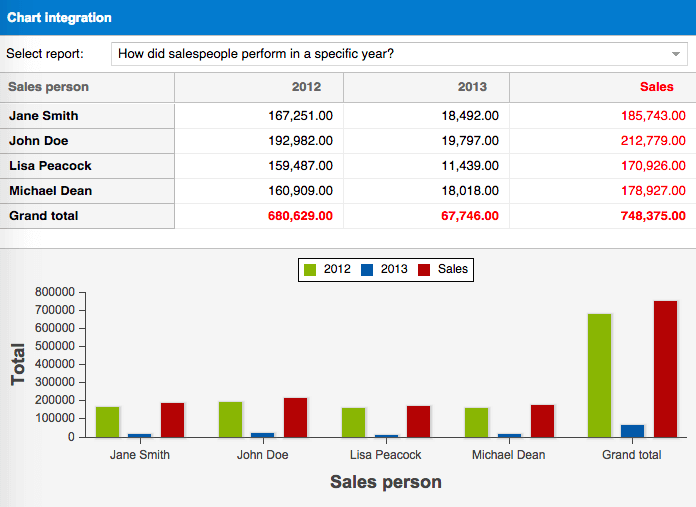This screenshot has width=696, height=507.
Task: Click cell value 185,743.00
Action: (x=653, y=116)
